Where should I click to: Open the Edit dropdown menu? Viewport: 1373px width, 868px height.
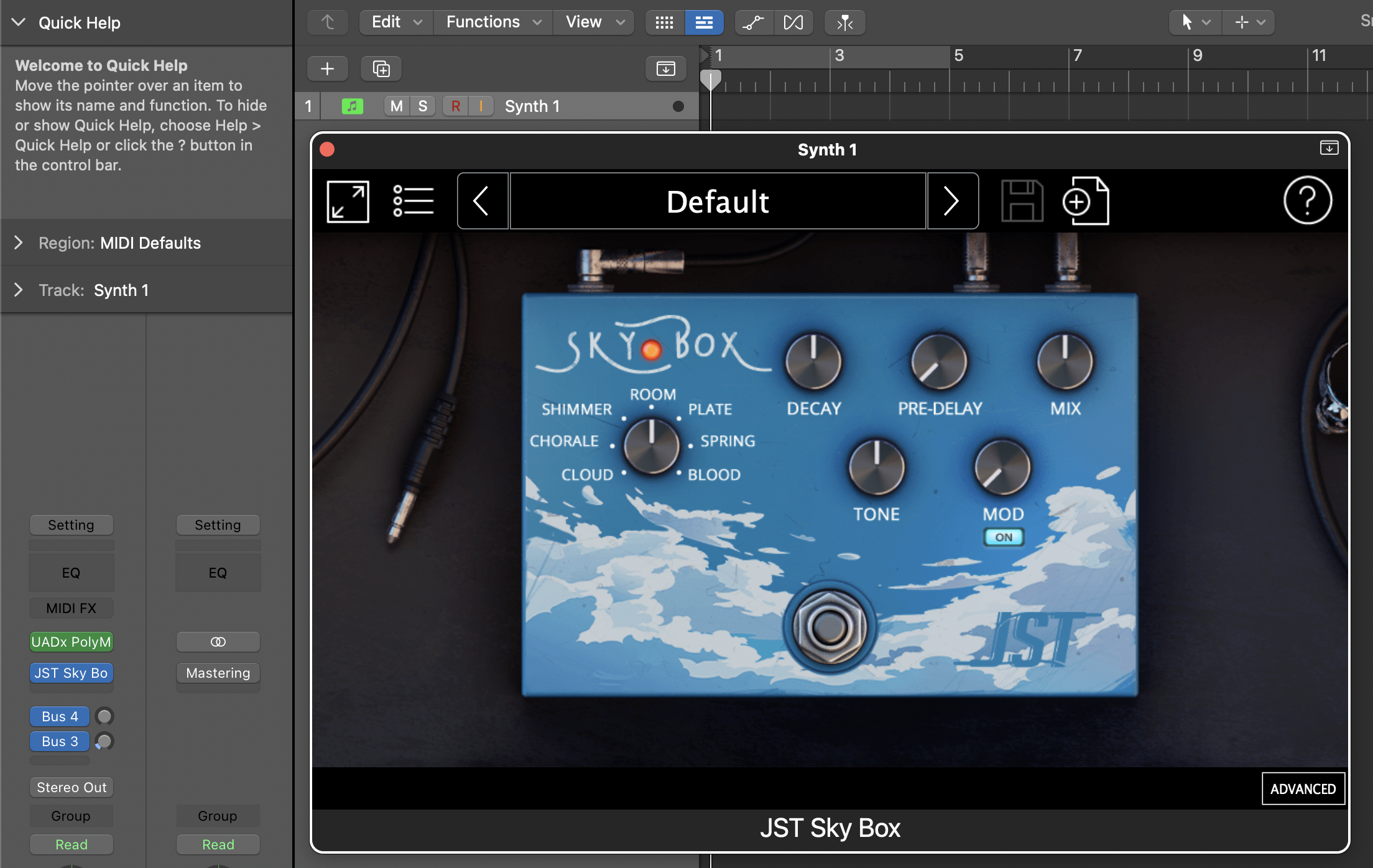(396, 22)
